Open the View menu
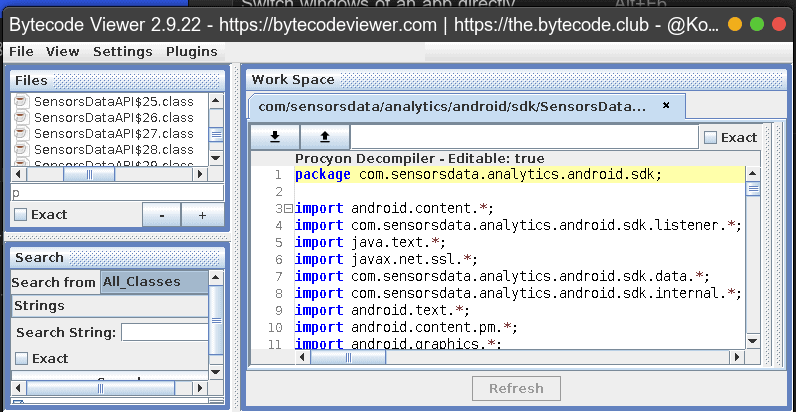The width and height of the screenshot is (796, 412). point(62,52)
